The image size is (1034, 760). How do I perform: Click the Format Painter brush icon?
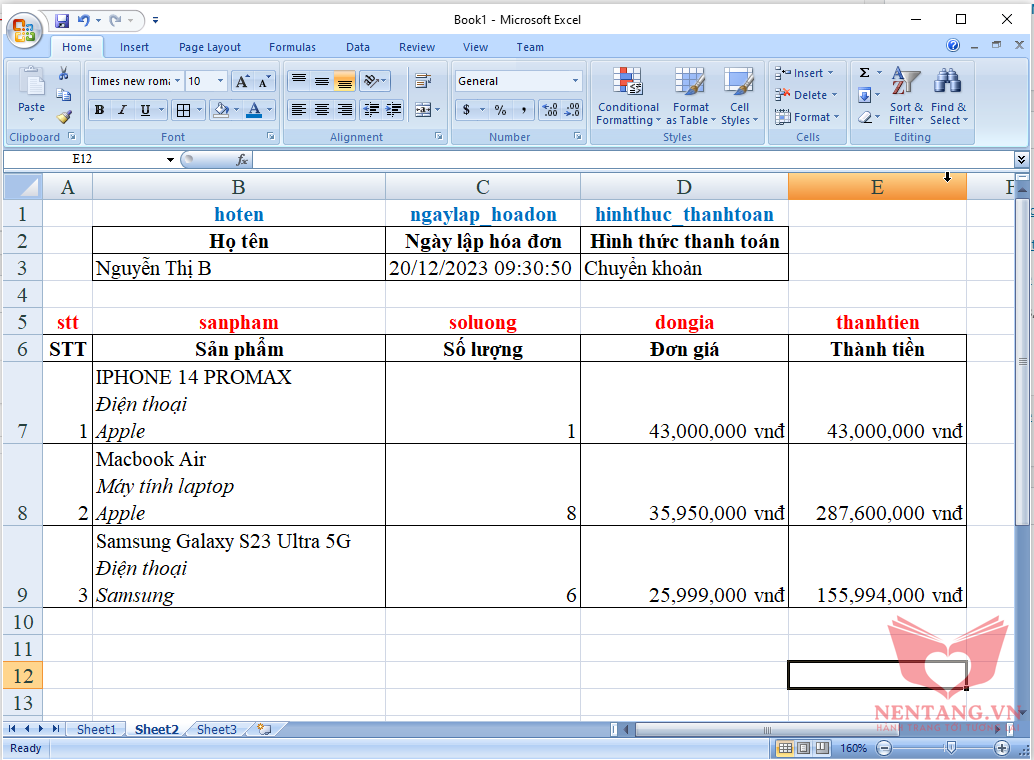[x=64, y=116]
